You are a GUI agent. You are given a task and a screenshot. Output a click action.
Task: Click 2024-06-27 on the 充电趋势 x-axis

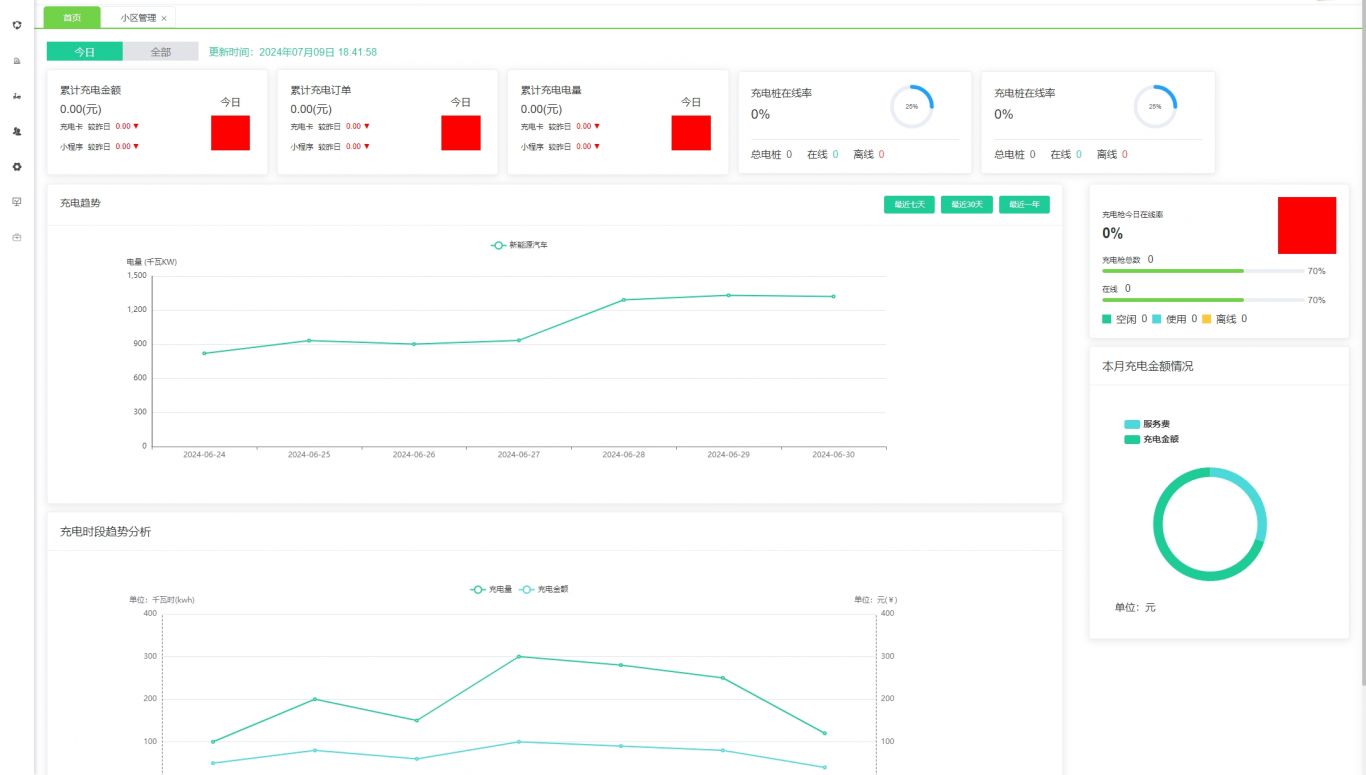click(519, 454)
